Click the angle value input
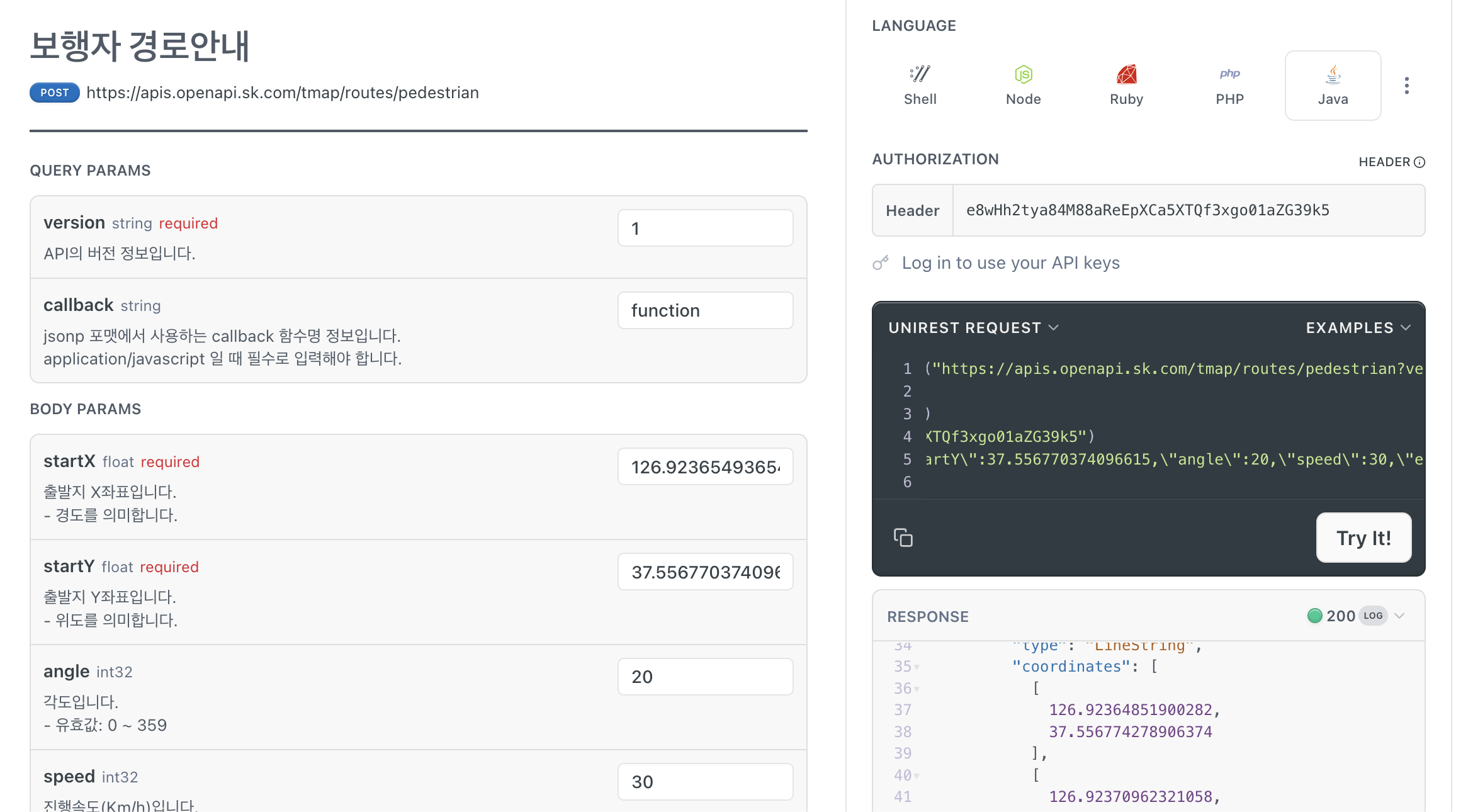 tap(705, 677)
